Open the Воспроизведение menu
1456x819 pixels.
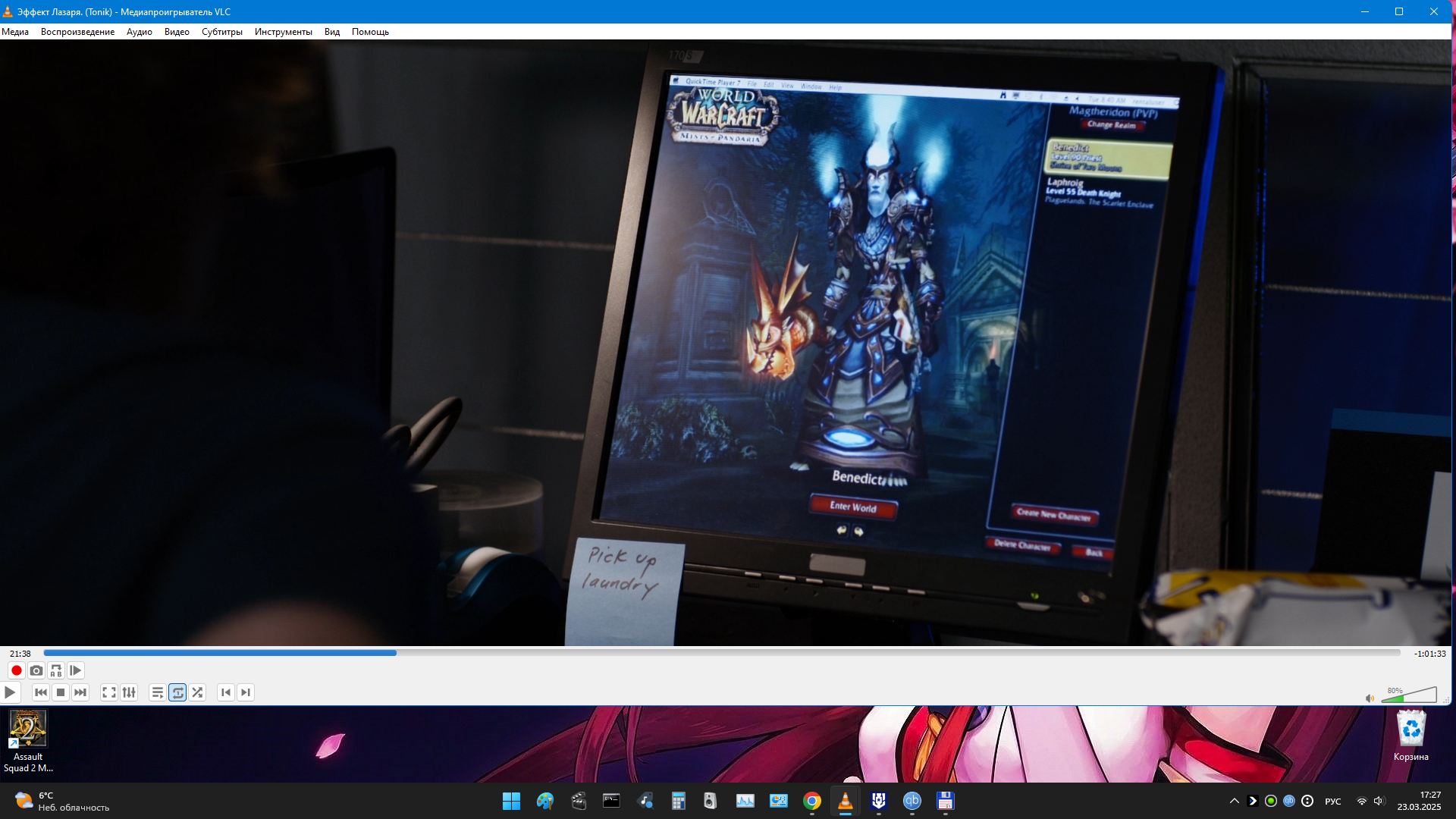pyautogui.click(x=77, y=32)
